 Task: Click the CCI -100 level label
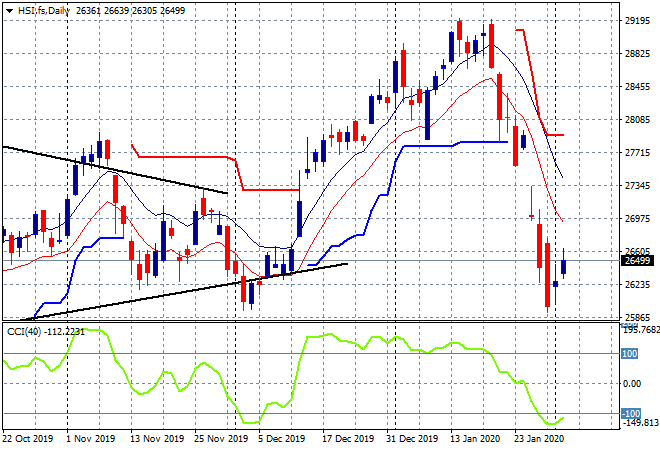(631, 413)
